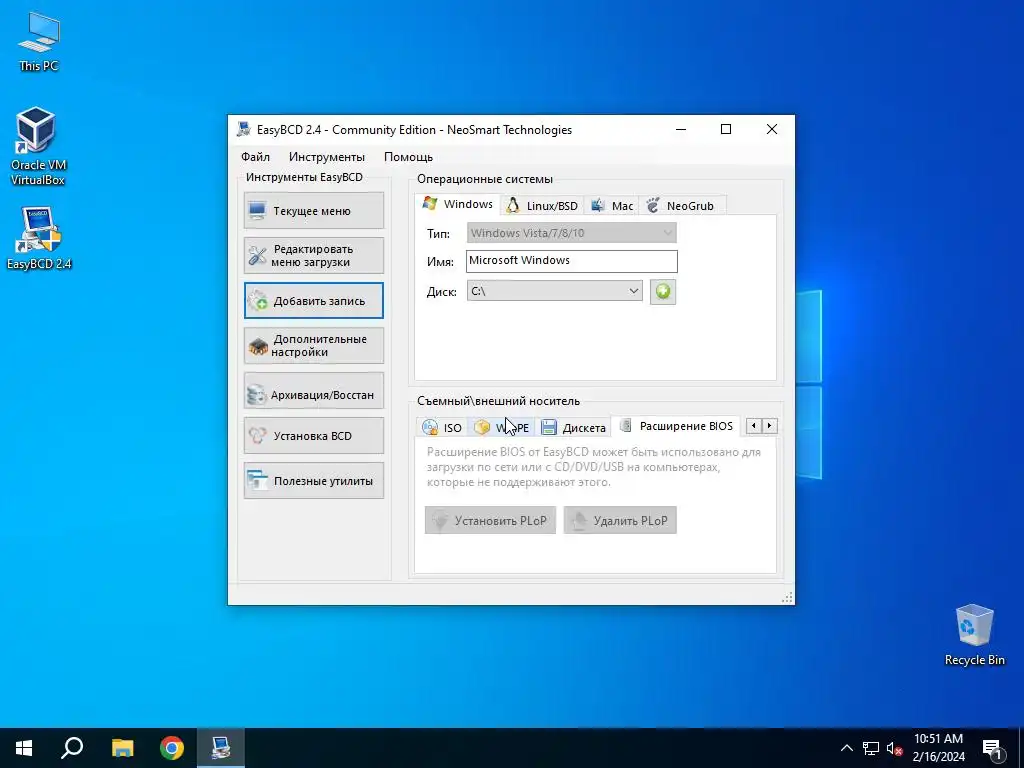Open the Помощь menu
The height and width of the screenshot is (768, 1024).
point(408,157)
